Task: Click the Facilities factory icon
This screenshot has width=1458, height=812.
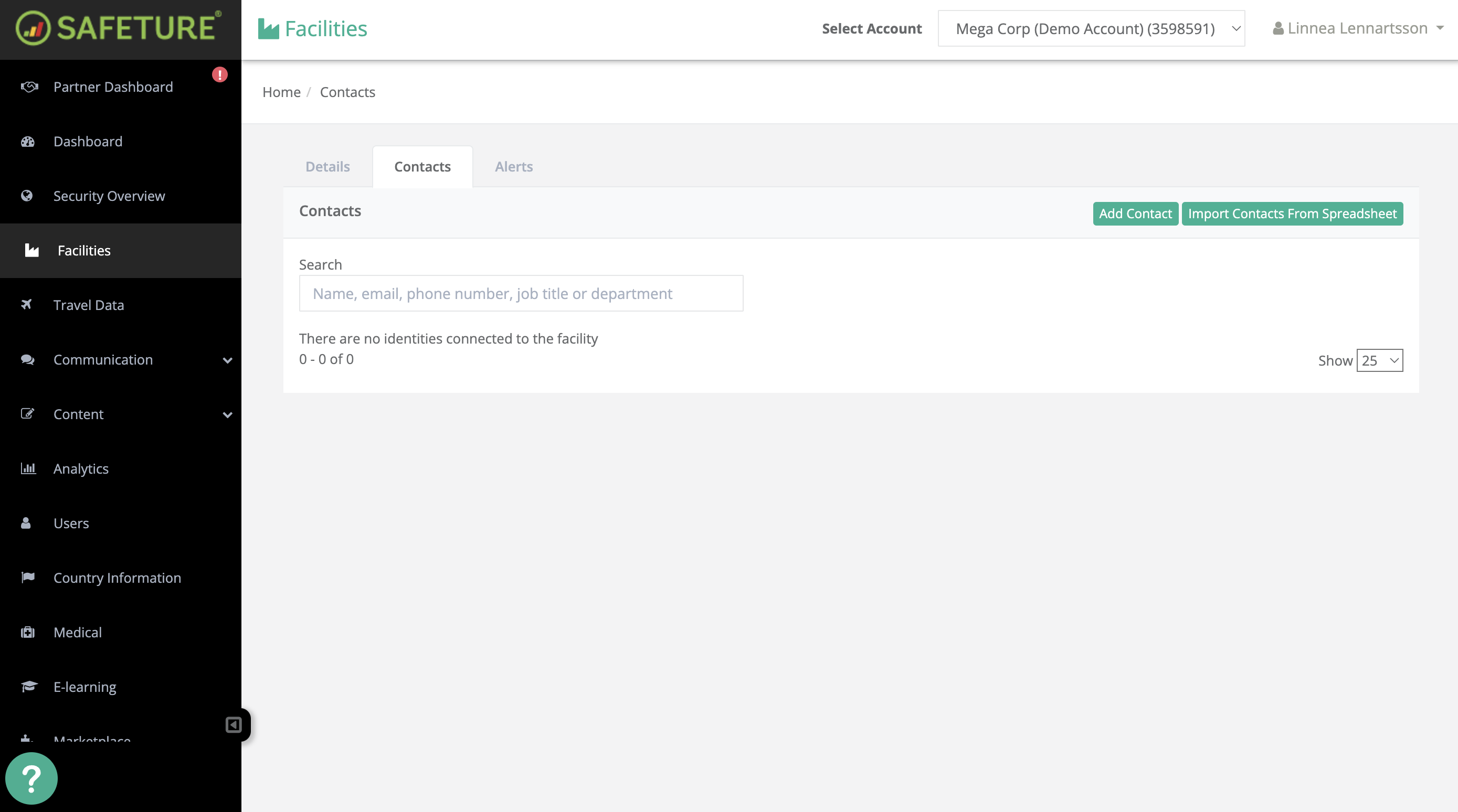Action: pyautogui.click(x=31, y=250)
